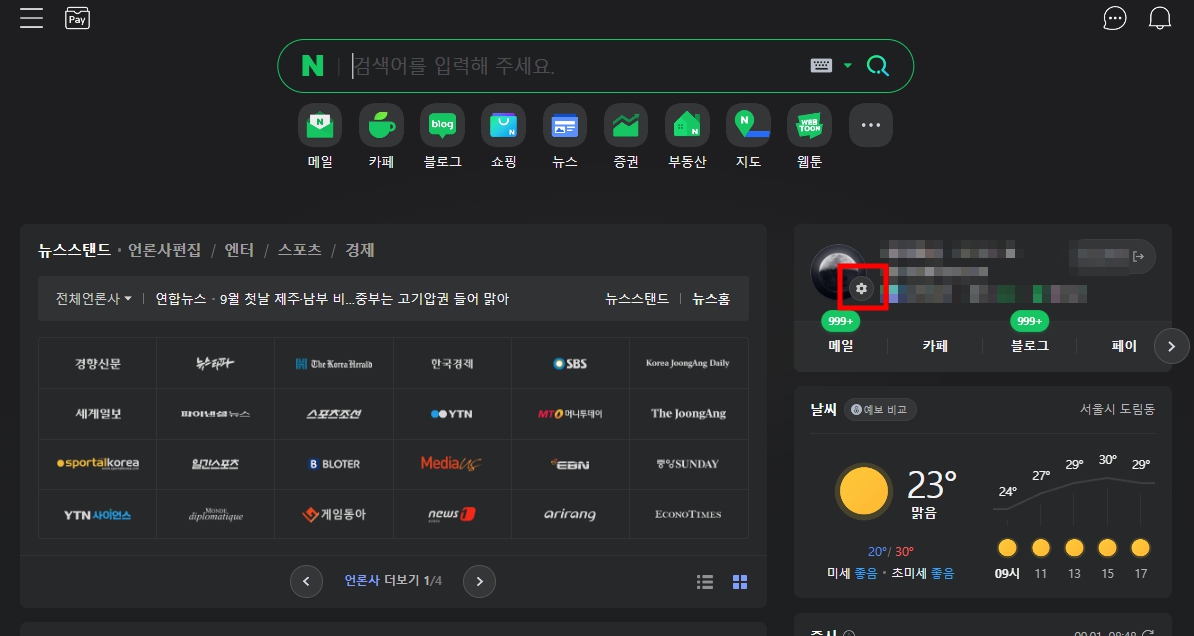Open the 세계일보 press tile
The height and width of the screenshot is (636, 1194).
click(x=97, y=414)
